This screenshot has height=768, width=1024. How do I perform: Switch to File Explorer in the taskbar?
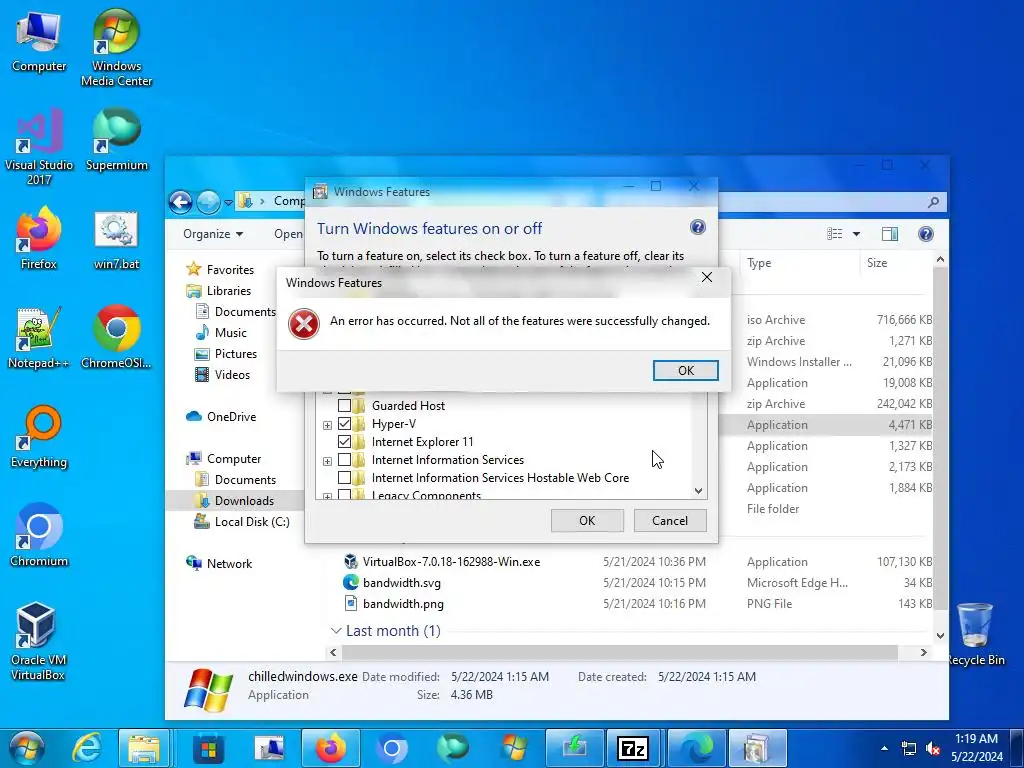[x=144, y=748]
